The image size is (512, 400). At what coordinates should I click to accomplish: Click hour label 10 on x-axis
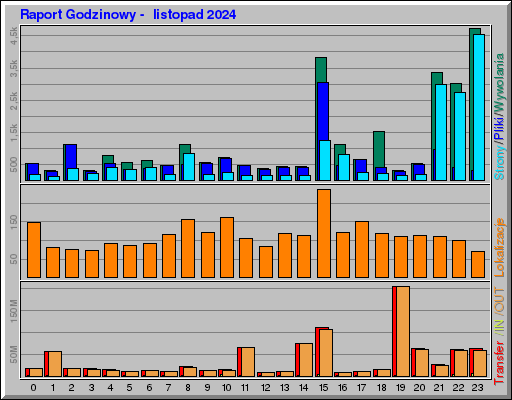(226, 388)
